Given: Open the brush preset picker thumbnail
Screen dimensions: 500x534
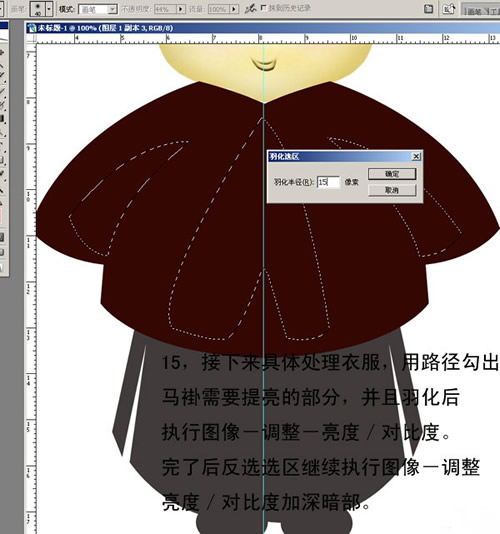Looking at the screenshot, I should 37,9.
